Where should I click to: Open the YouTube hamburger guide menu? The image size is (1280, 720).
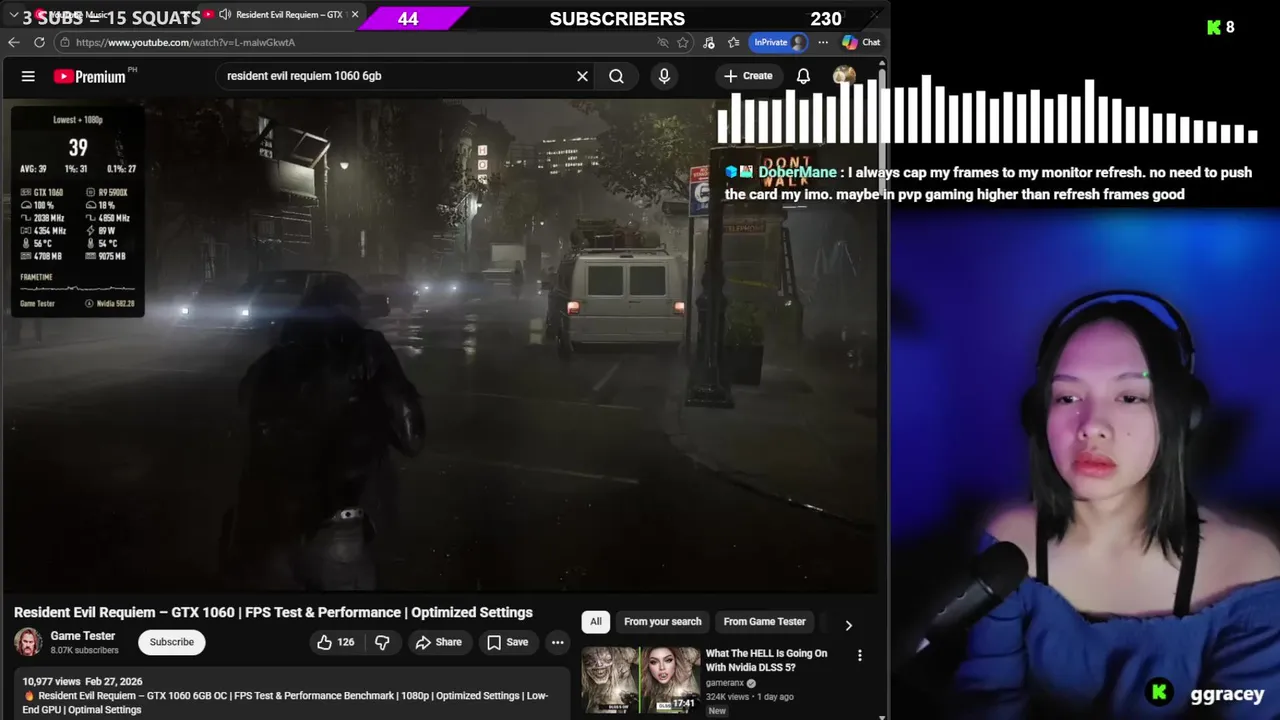28,76
